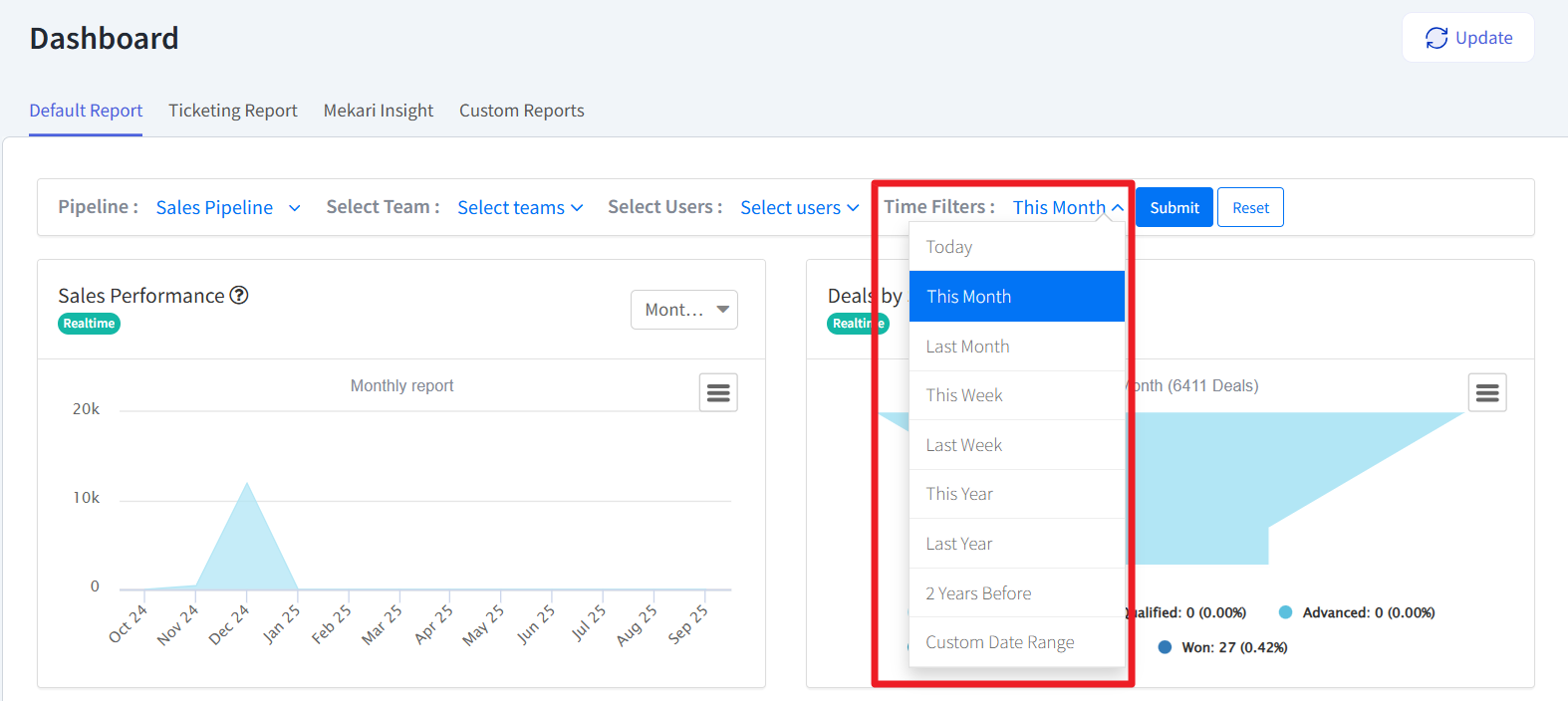Select the This Year filter option
Viewport: 1568px width, 701px height.
coord(1016,494)
